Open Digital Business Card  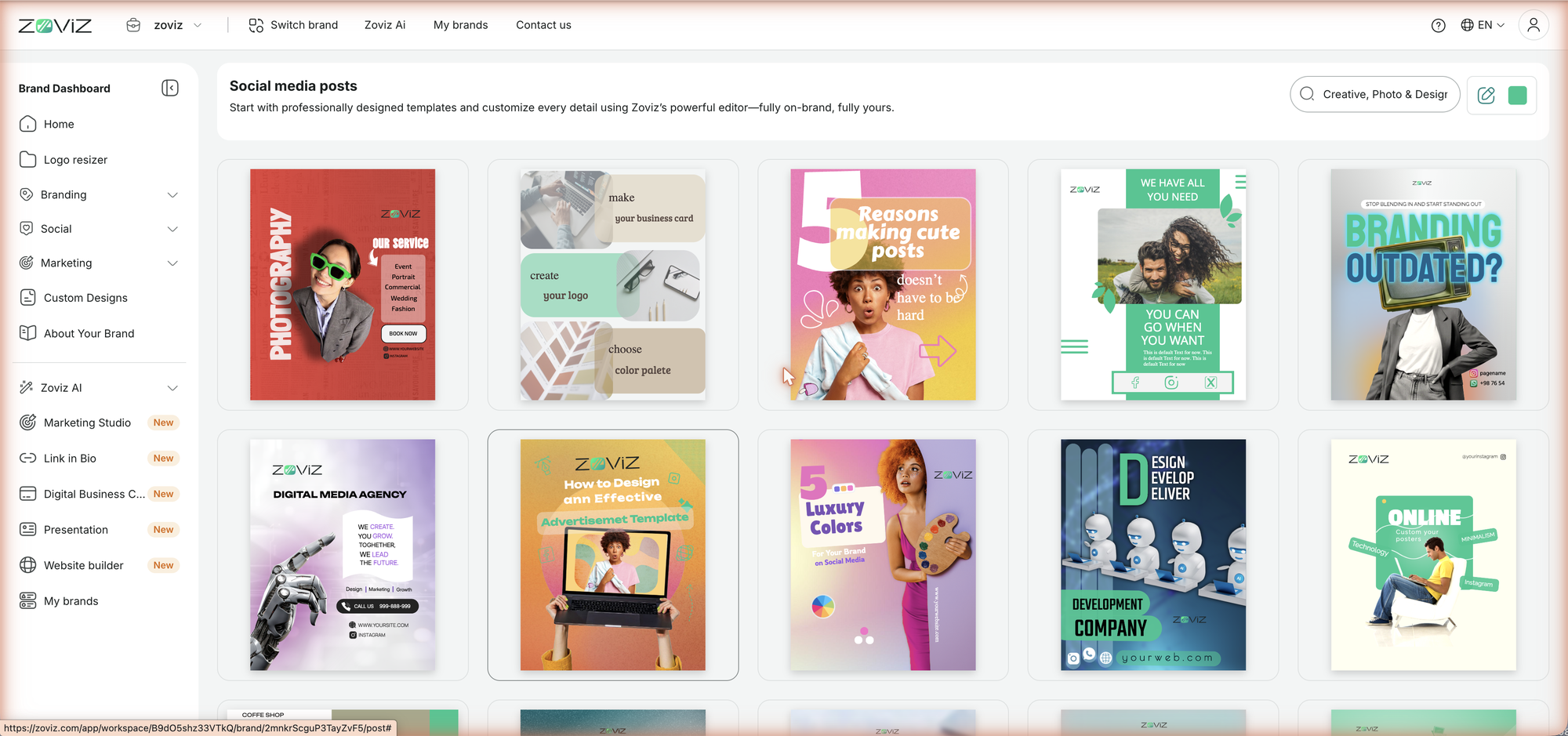click(94, 494)
